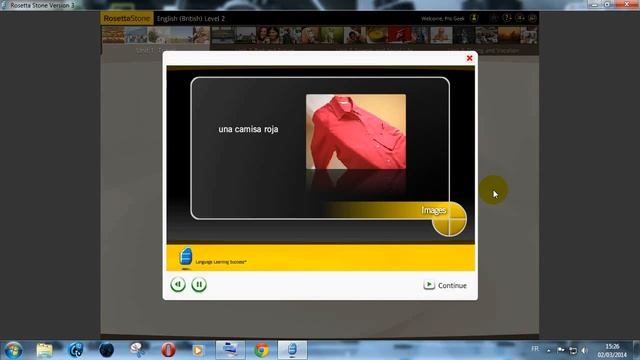The width and height of the screenshot is (640, 360).
Task: Click the red shirt image
Action: point(356,131)
